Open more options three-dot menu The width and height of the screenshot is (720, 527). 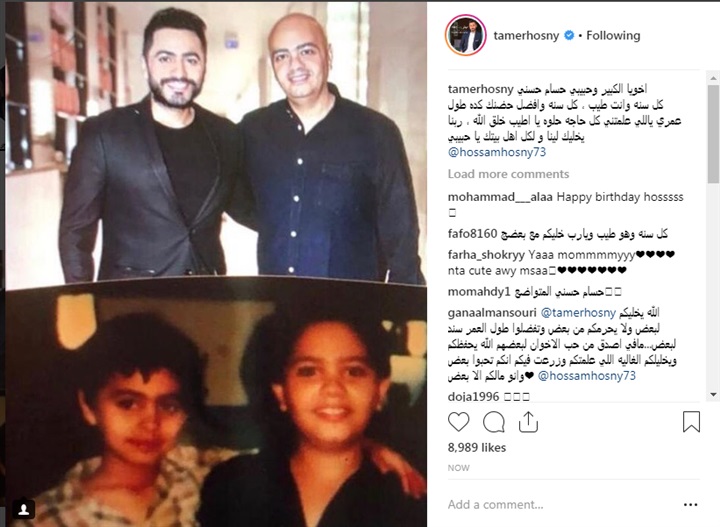[691, 505]
